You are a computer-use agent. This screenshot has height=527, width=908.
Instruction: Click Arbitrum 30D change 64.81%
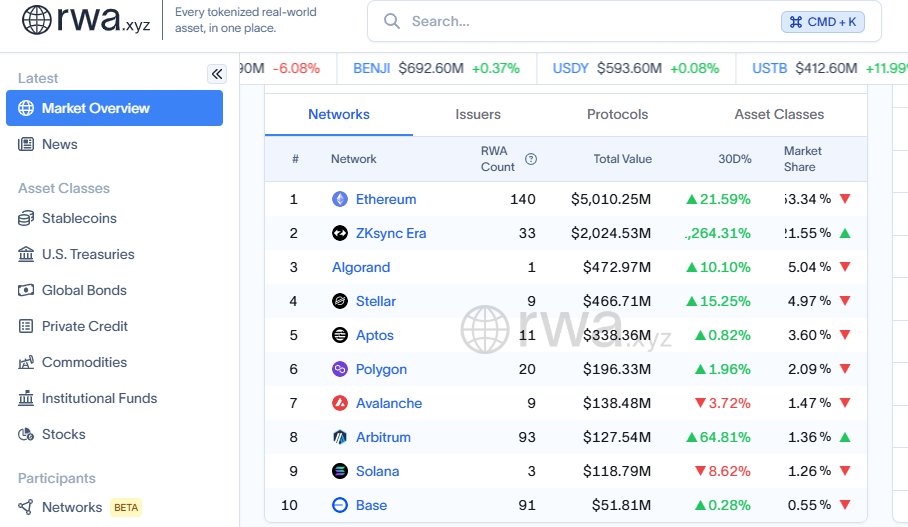point(718,437)
